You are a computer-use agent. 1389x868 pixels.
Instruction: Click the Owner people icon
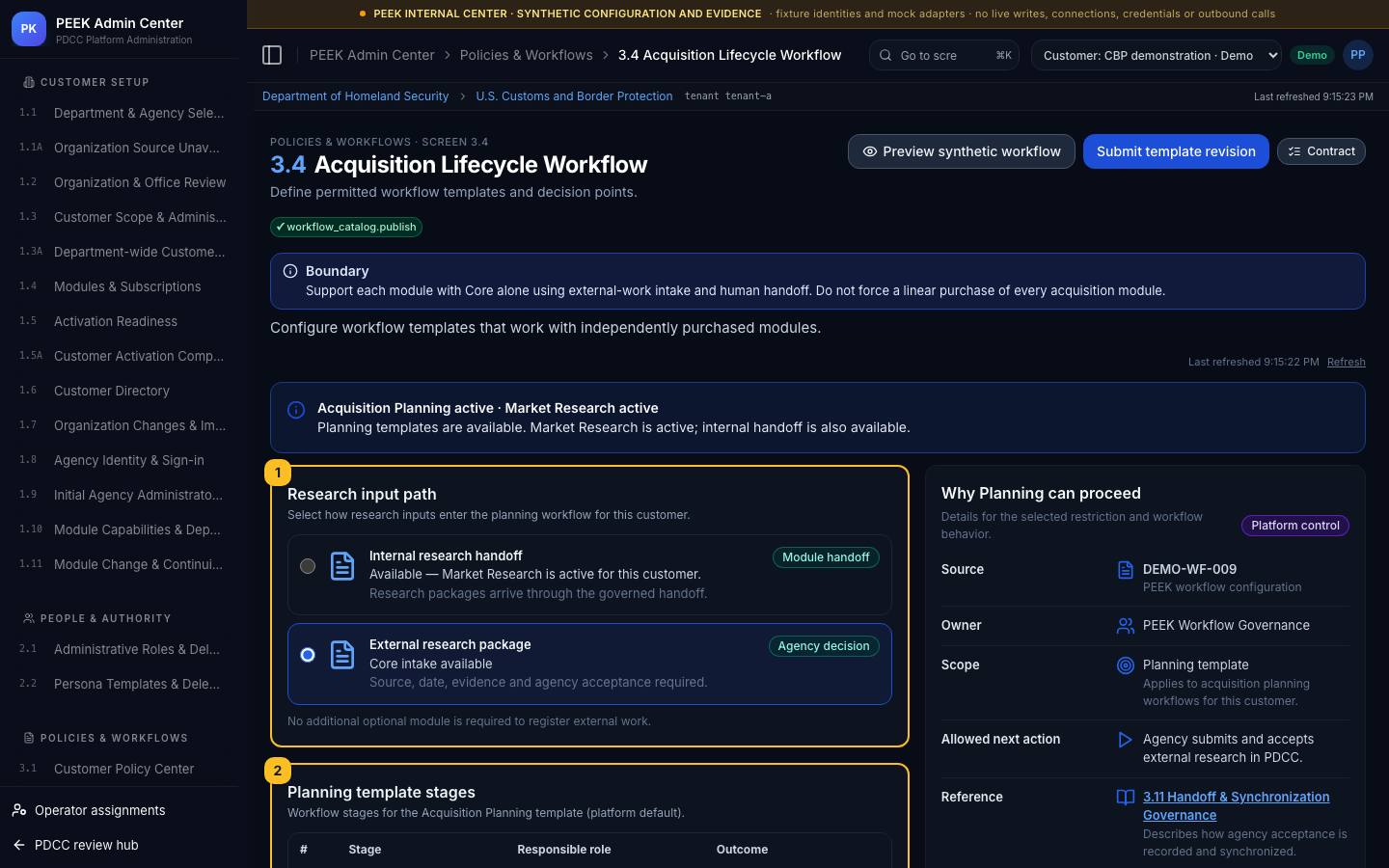click(1125, 626)
